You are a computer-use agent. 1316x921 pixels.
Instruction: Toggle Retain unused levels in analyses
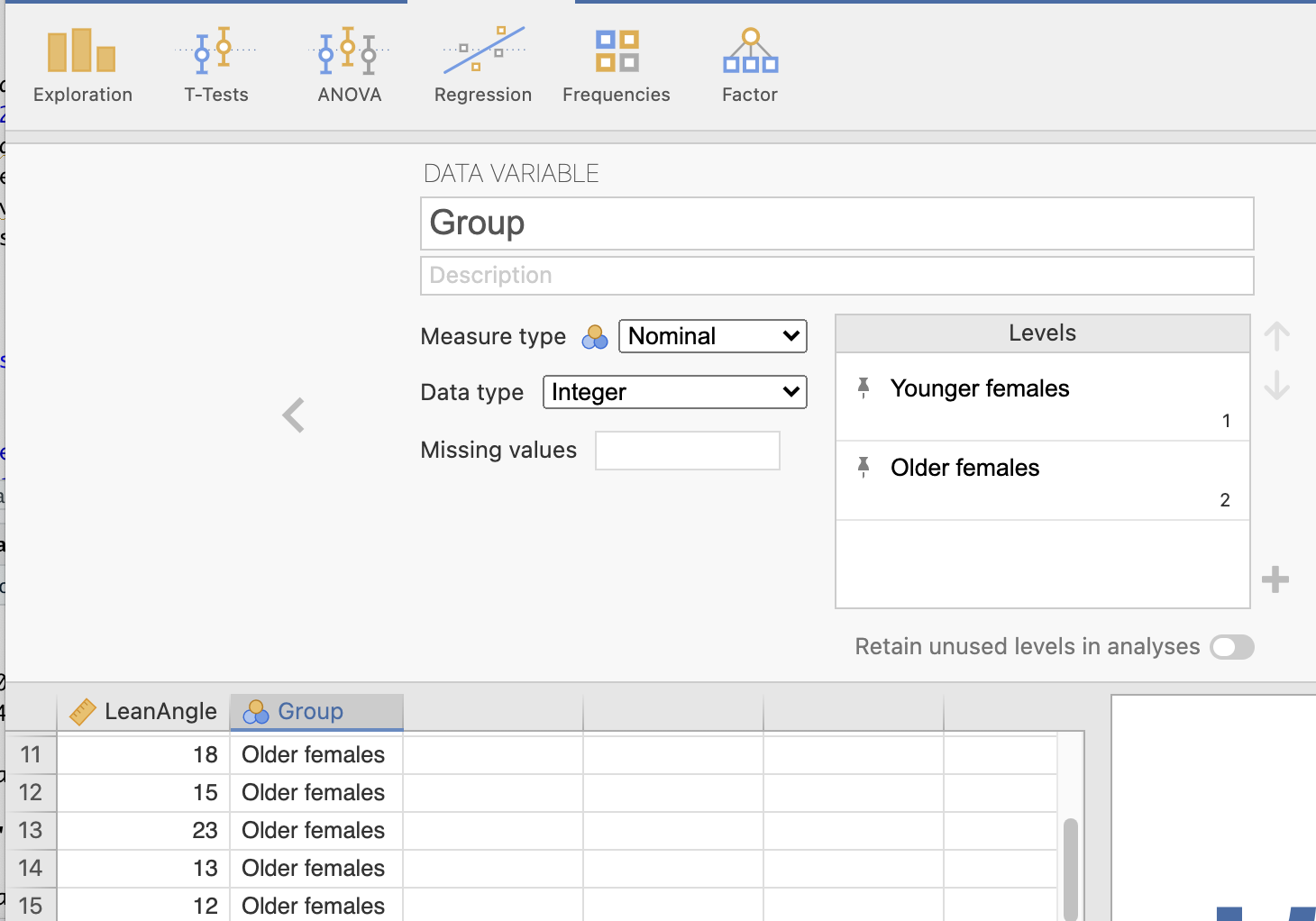1231,647
